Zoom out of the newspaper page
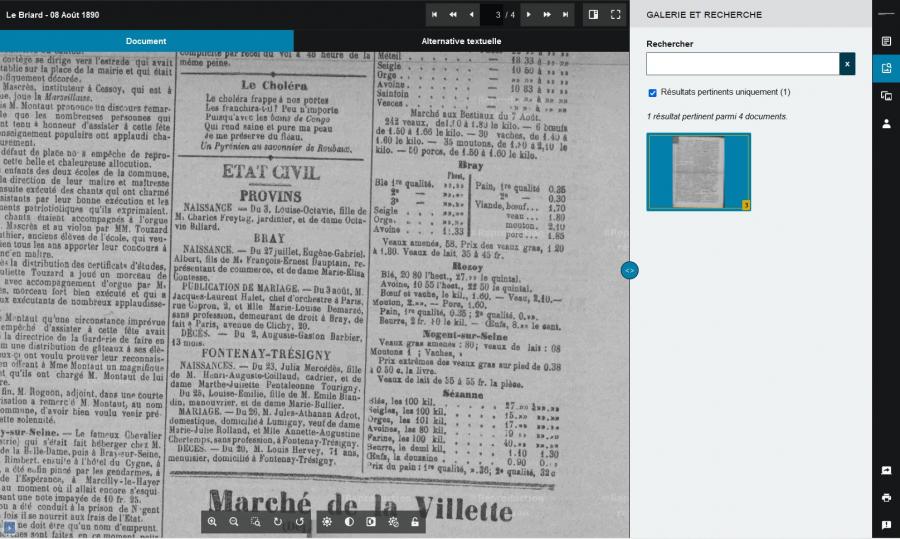 234,522
